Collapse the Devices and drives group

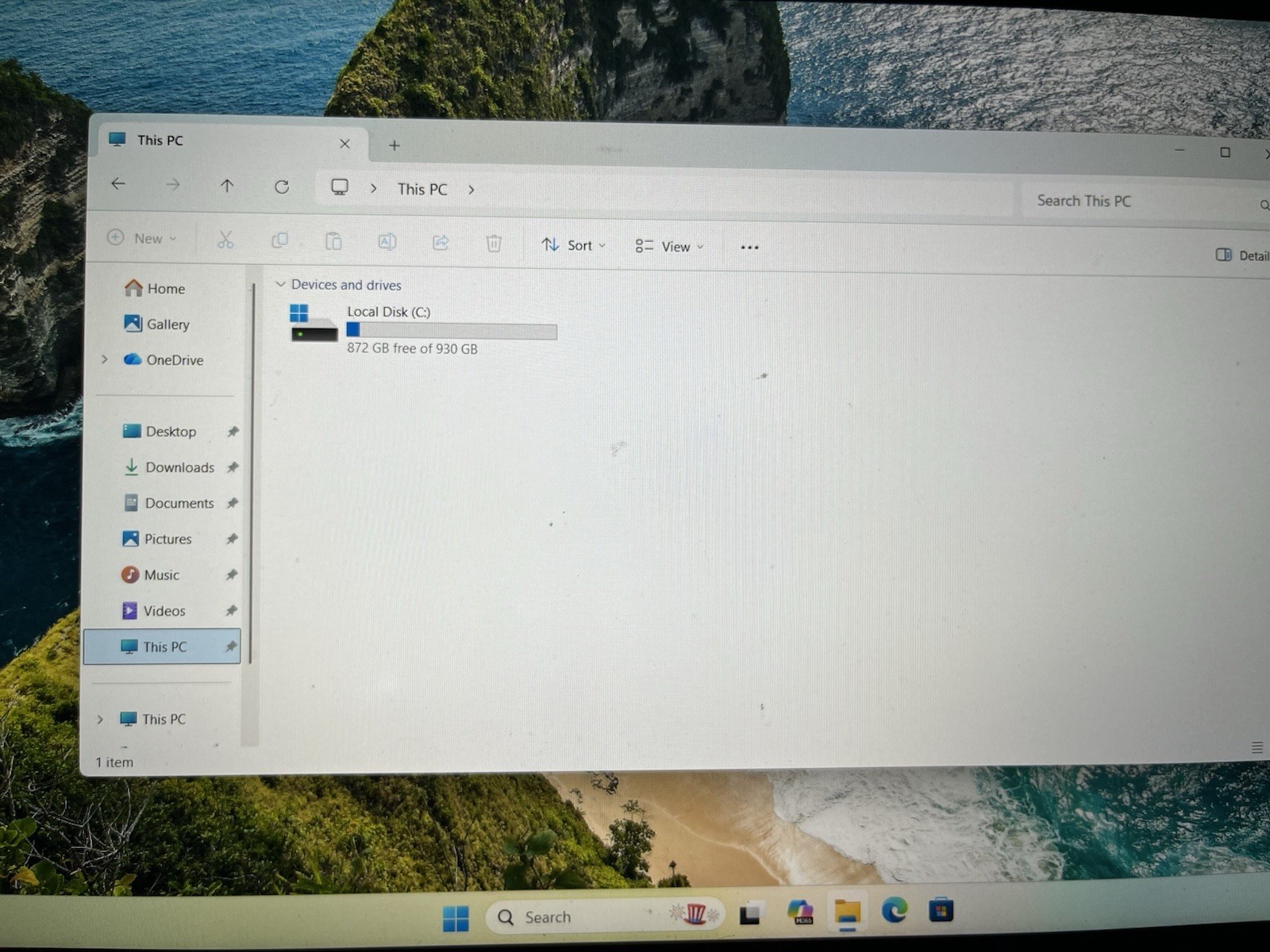pos(280,284)
